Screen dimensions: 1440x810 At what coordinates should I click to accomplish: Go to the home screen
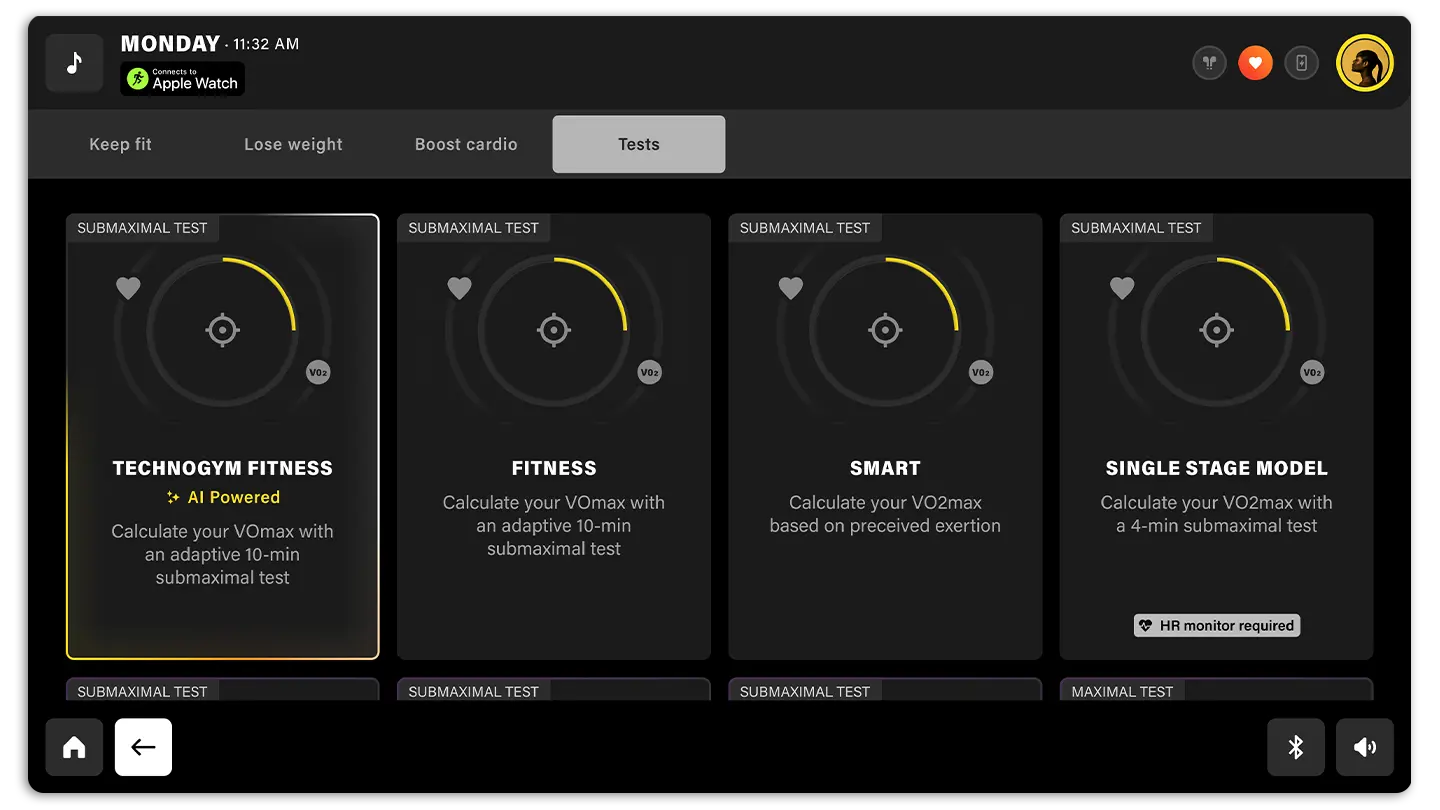coord(74,747)
